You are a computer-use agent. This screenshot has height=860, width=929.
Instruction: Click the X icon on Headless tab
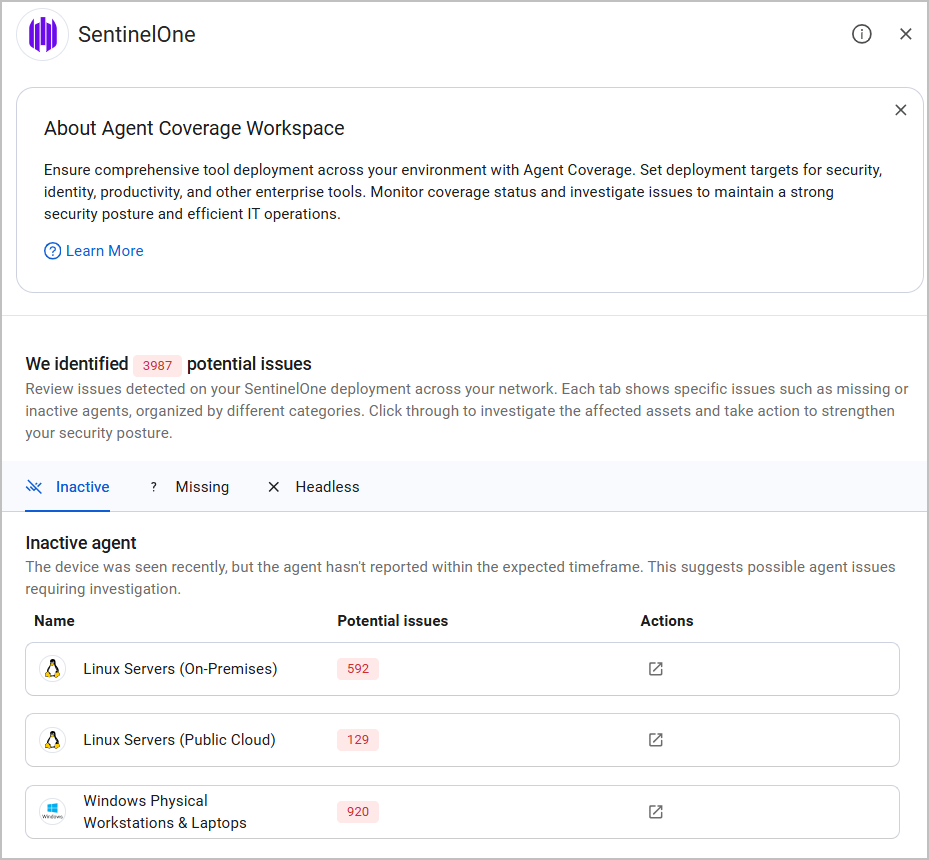coord(273,487)
